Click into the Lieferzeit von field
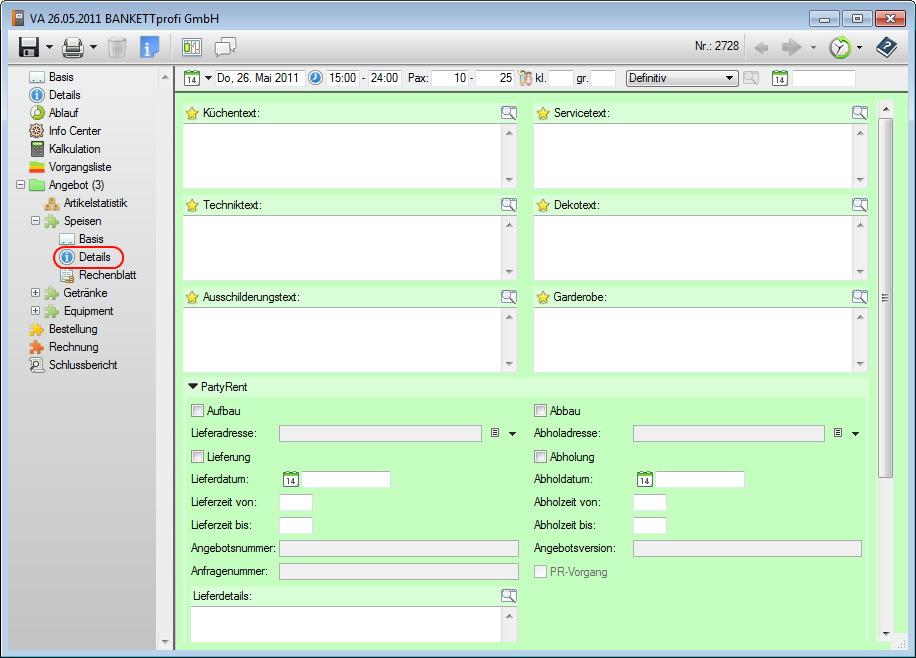The image size is (916, 658). (x=296, y=503)
